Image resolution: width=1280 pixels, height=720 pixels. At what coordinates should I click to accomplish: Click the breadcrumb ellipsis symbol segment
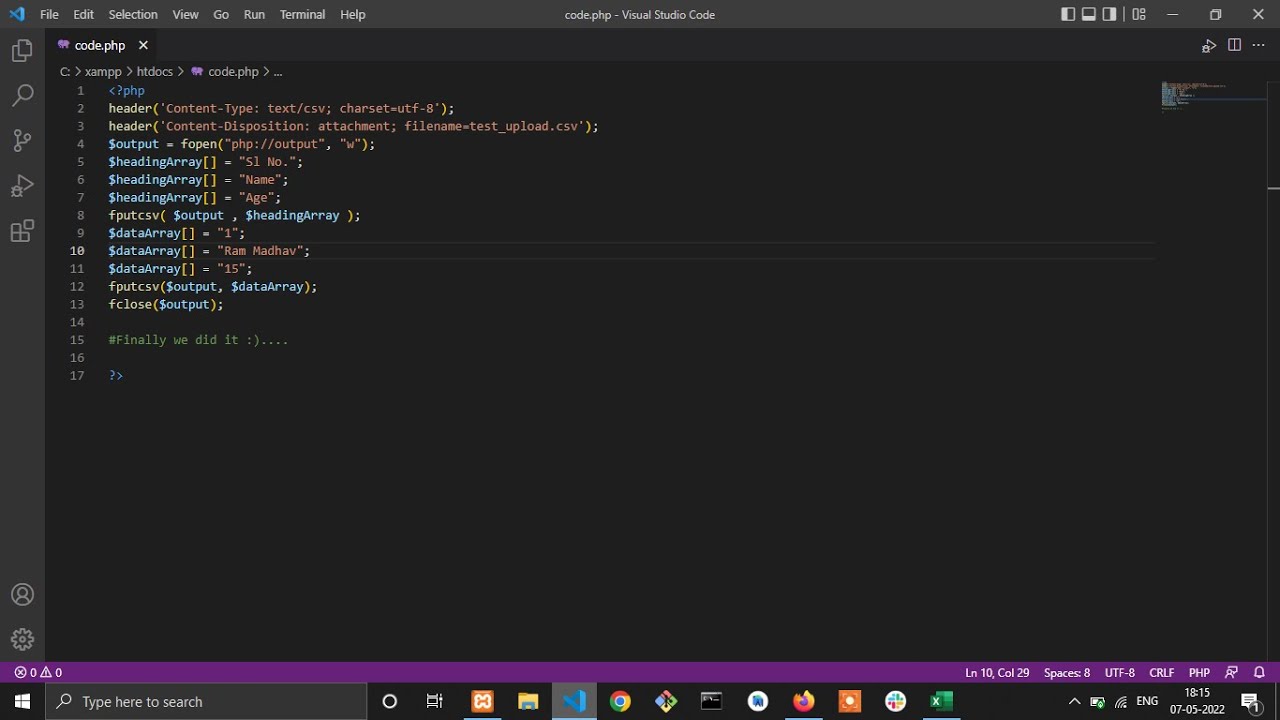tap(278, 72)
